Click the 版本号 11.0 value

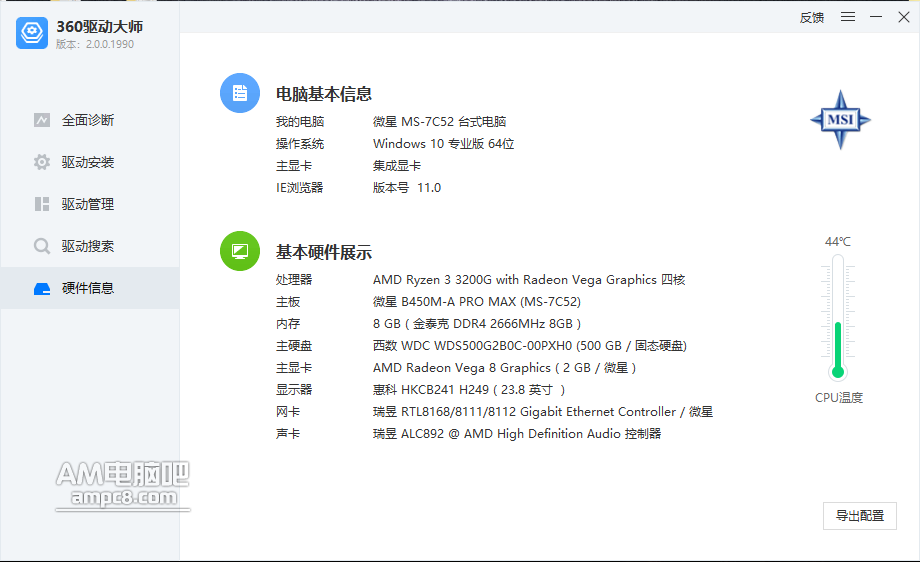[x=407, y=188]
